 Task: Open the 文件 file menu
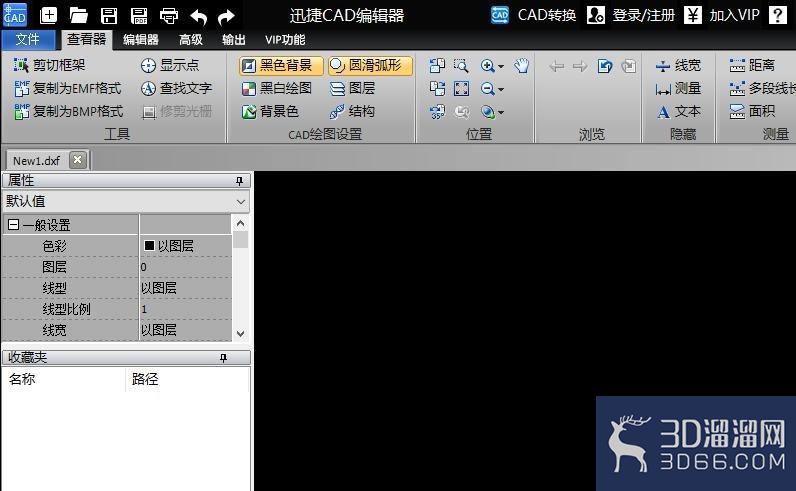27,40
